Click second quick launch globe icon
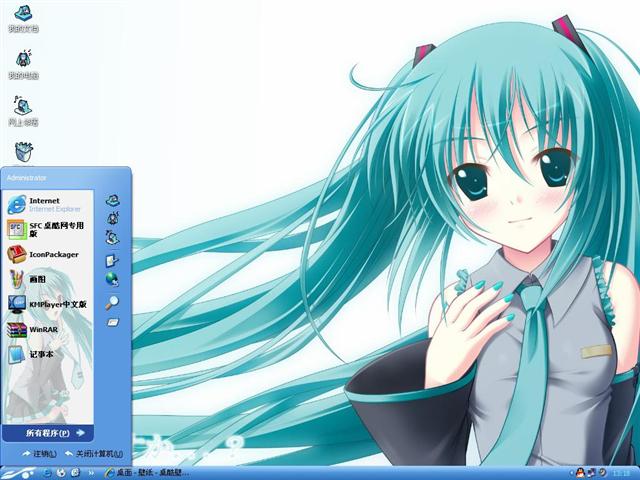 [62, 473]
